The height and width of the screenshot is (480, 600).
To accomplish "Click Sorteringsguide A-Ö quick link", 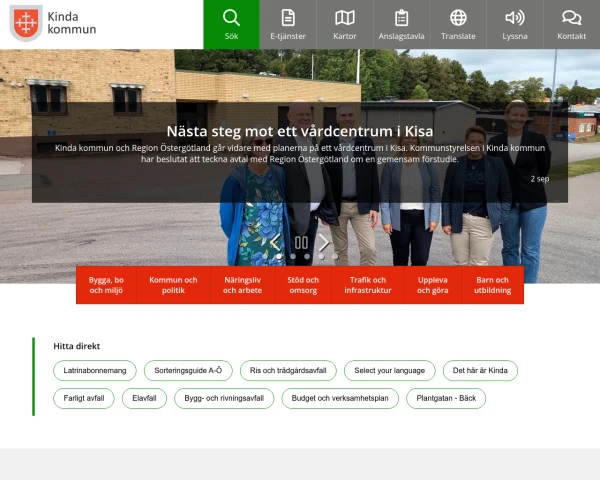I will tap(188, 371).
